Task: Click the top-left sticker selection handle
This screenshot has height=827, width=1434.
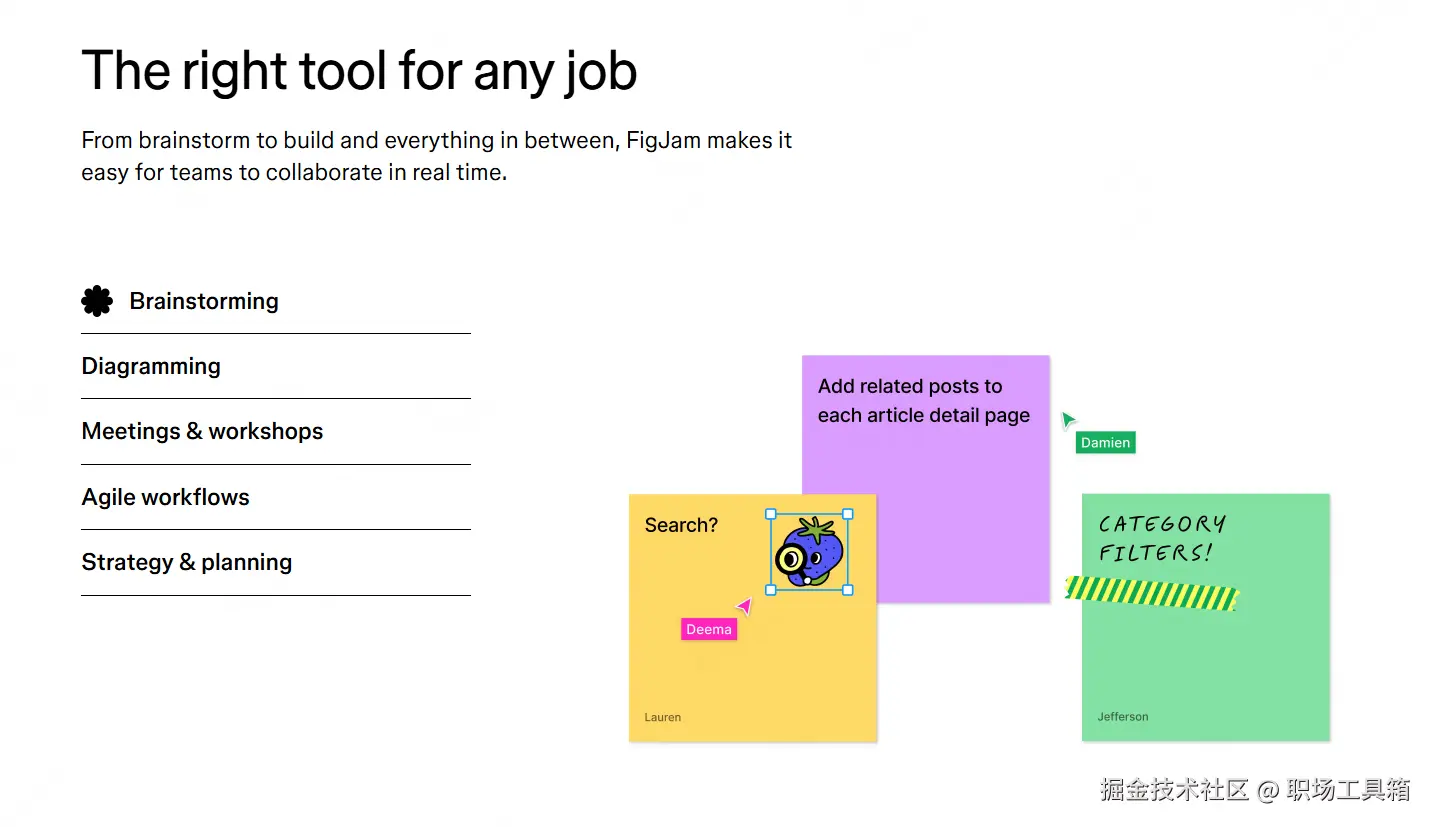Action: point(771,514)
